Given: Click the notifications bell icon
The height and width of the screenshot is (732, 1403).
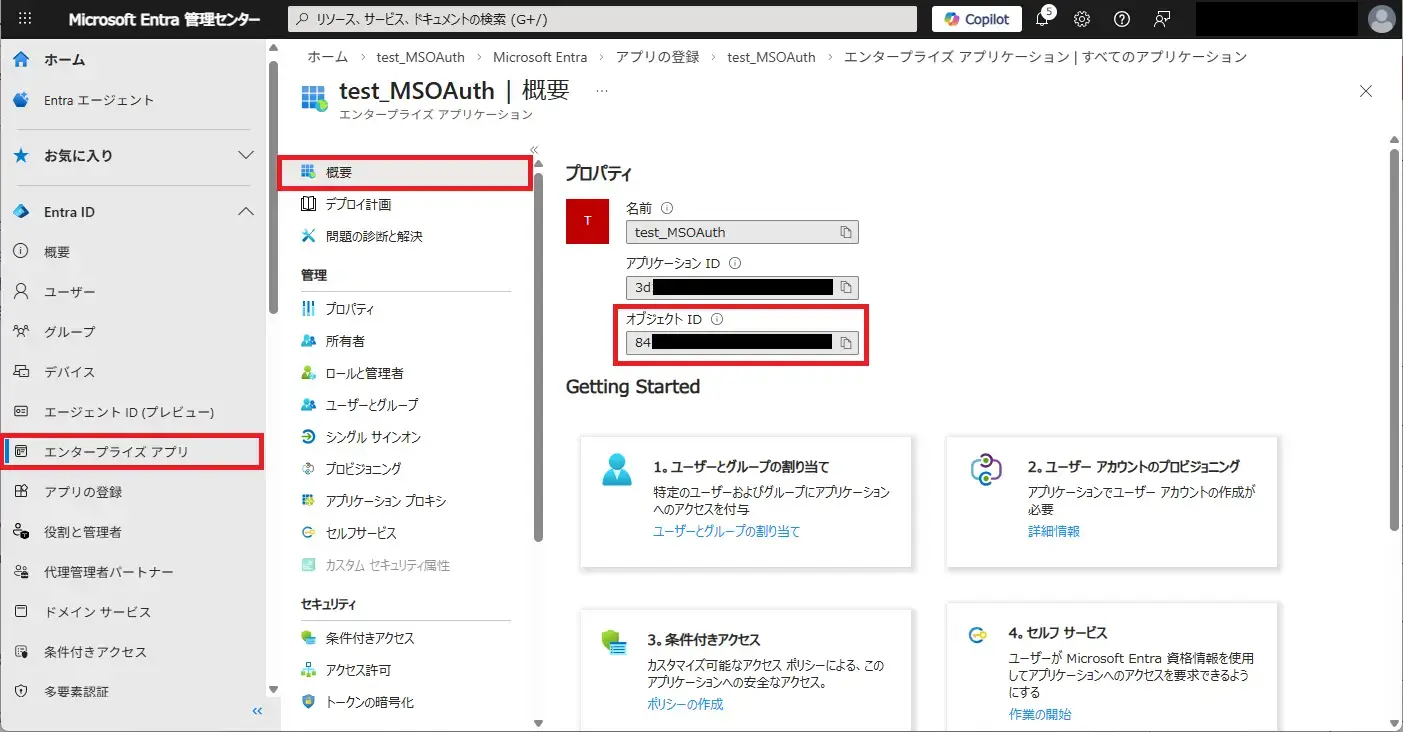Looking at the screenshot, I should point(1042,20).
